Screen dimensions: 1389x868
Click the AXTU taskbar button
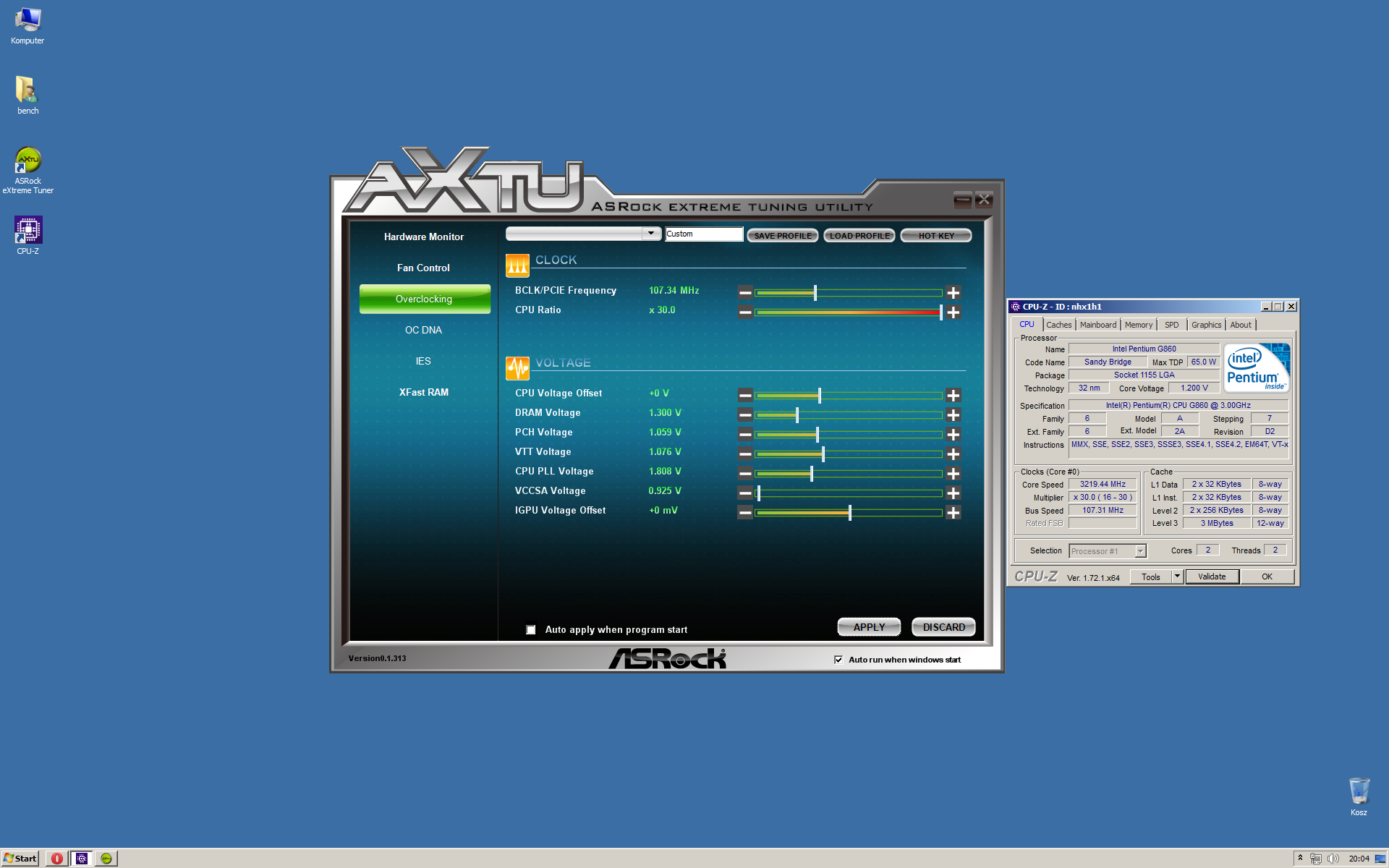(x=106, y=859)
